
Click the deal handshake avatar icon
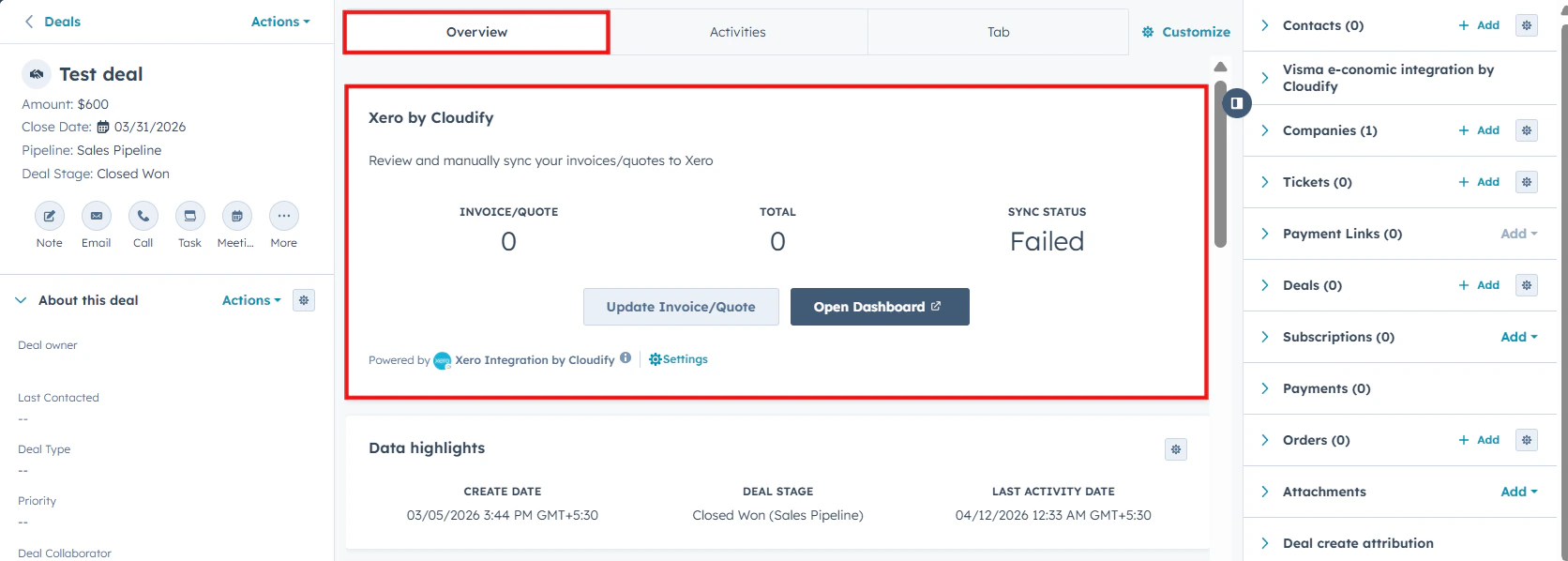(x=37, y=73)
